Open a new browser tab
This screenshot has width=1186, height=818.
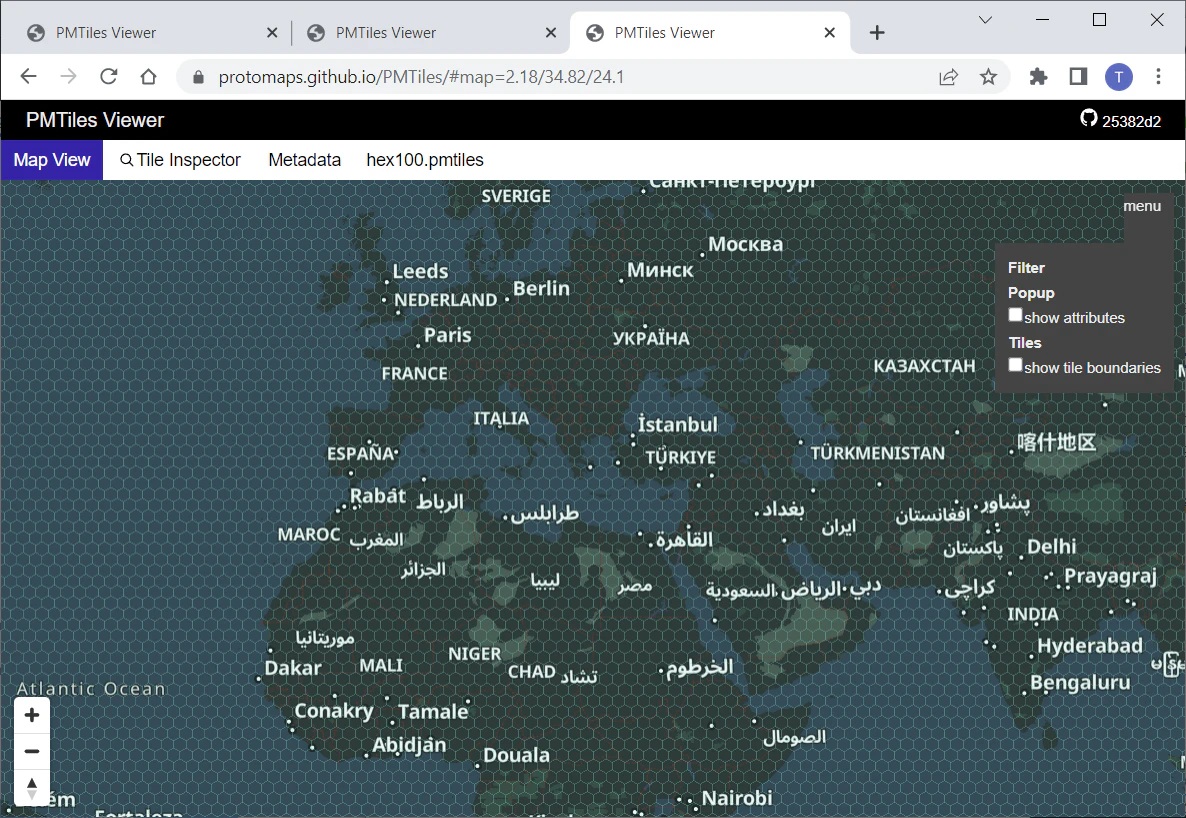pos(877,33)
